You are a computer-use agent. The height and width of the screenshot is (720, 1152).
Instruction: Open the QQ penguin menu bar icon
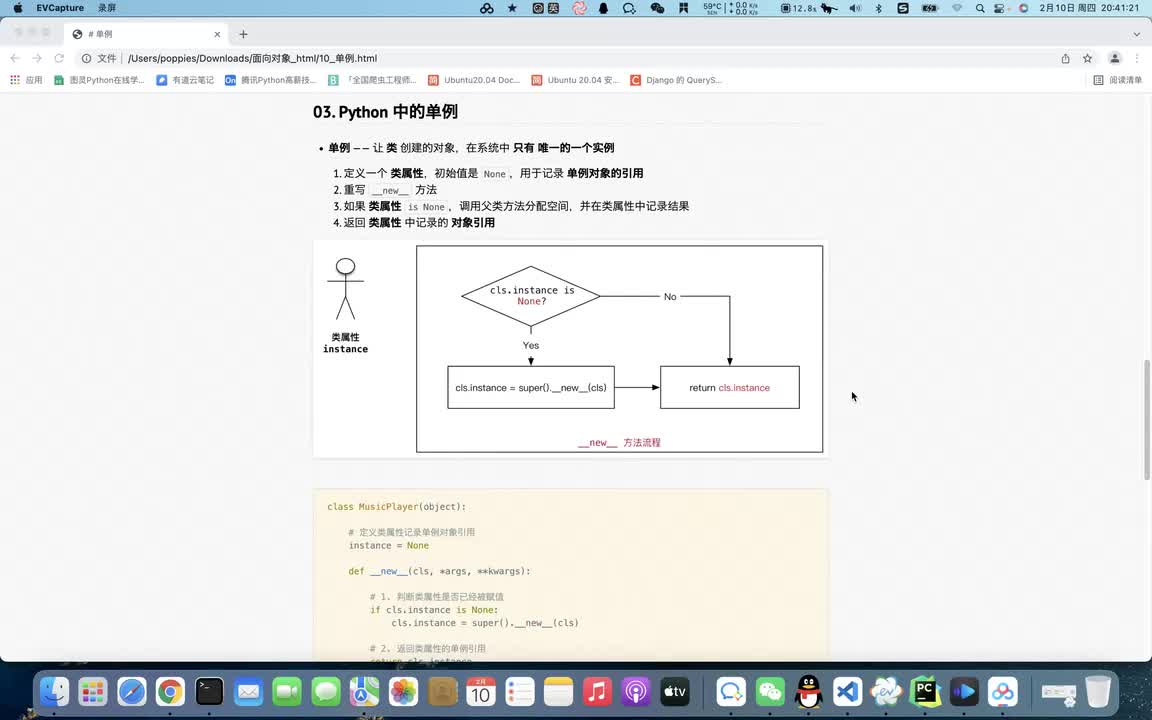point(603,8)
